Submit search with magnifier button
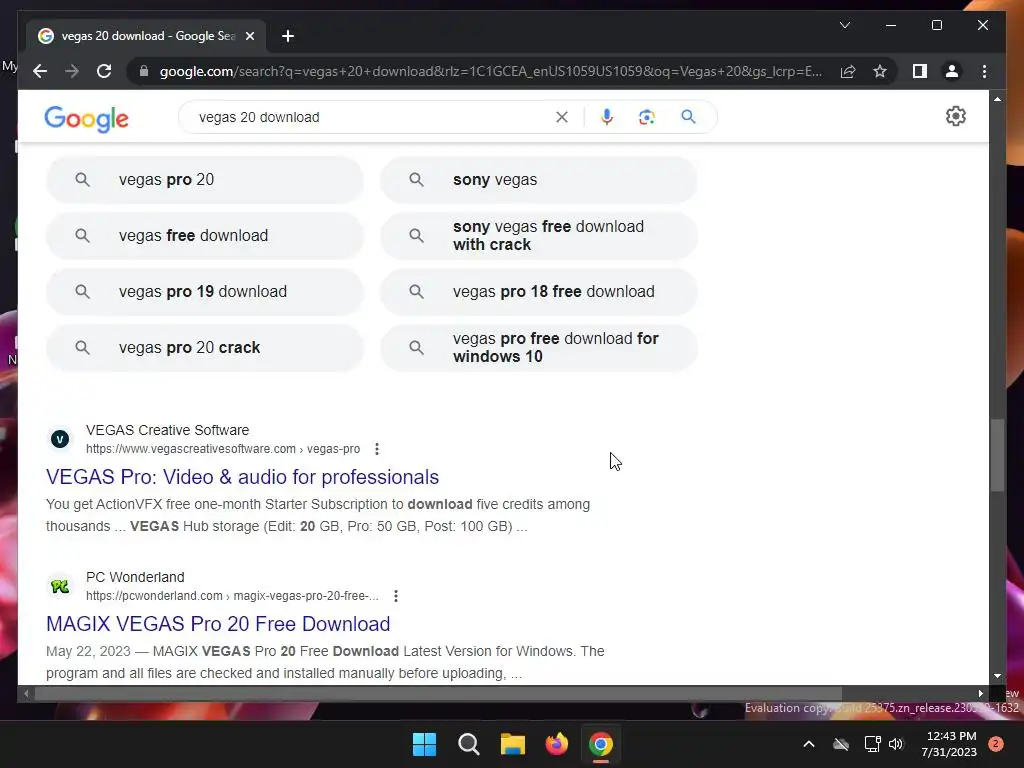Image resolution: width=1024 pixels, height=768 pixels. pos(688,117)
